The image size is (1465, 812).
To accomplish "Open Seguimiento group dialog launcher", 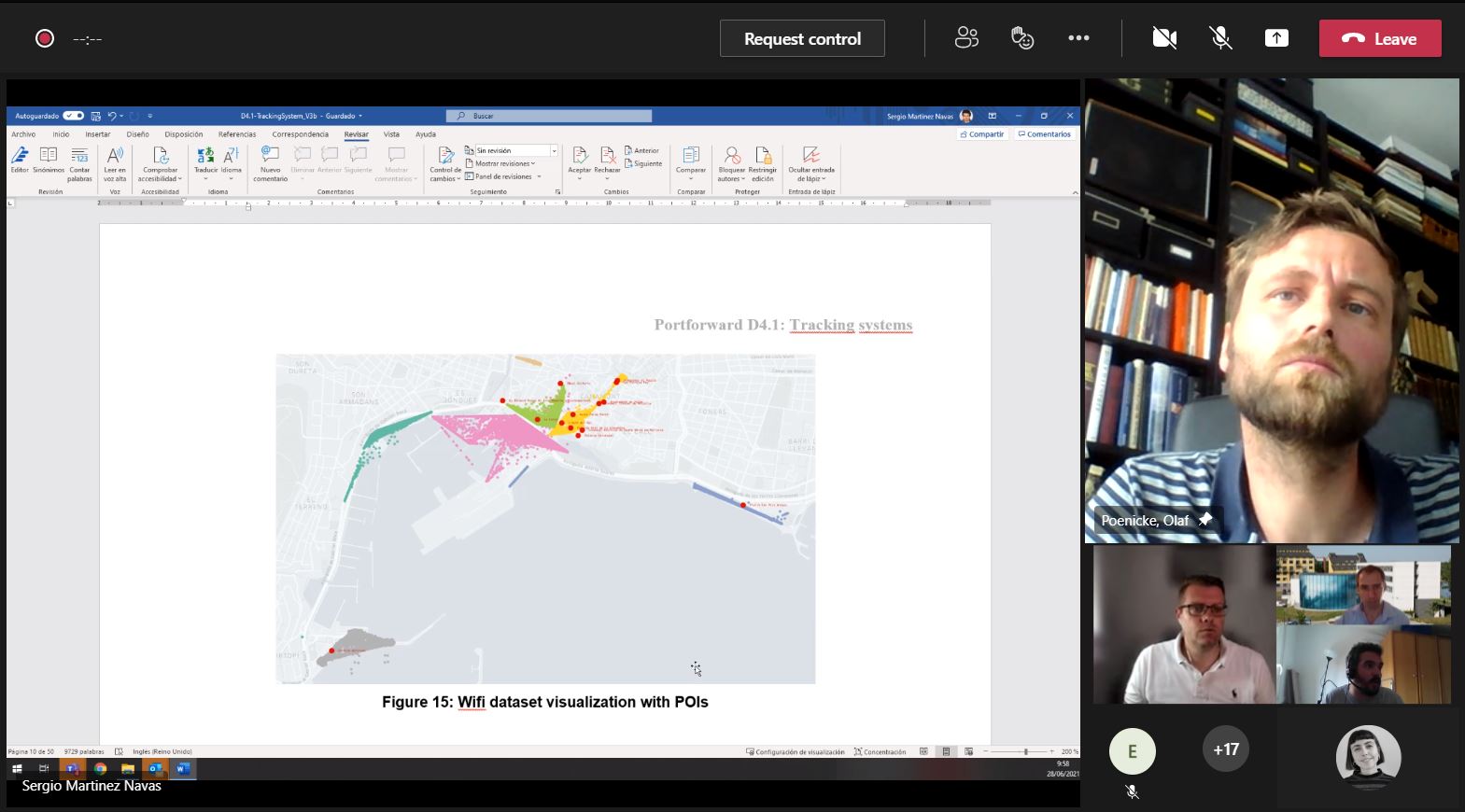I will coord(557,191).
